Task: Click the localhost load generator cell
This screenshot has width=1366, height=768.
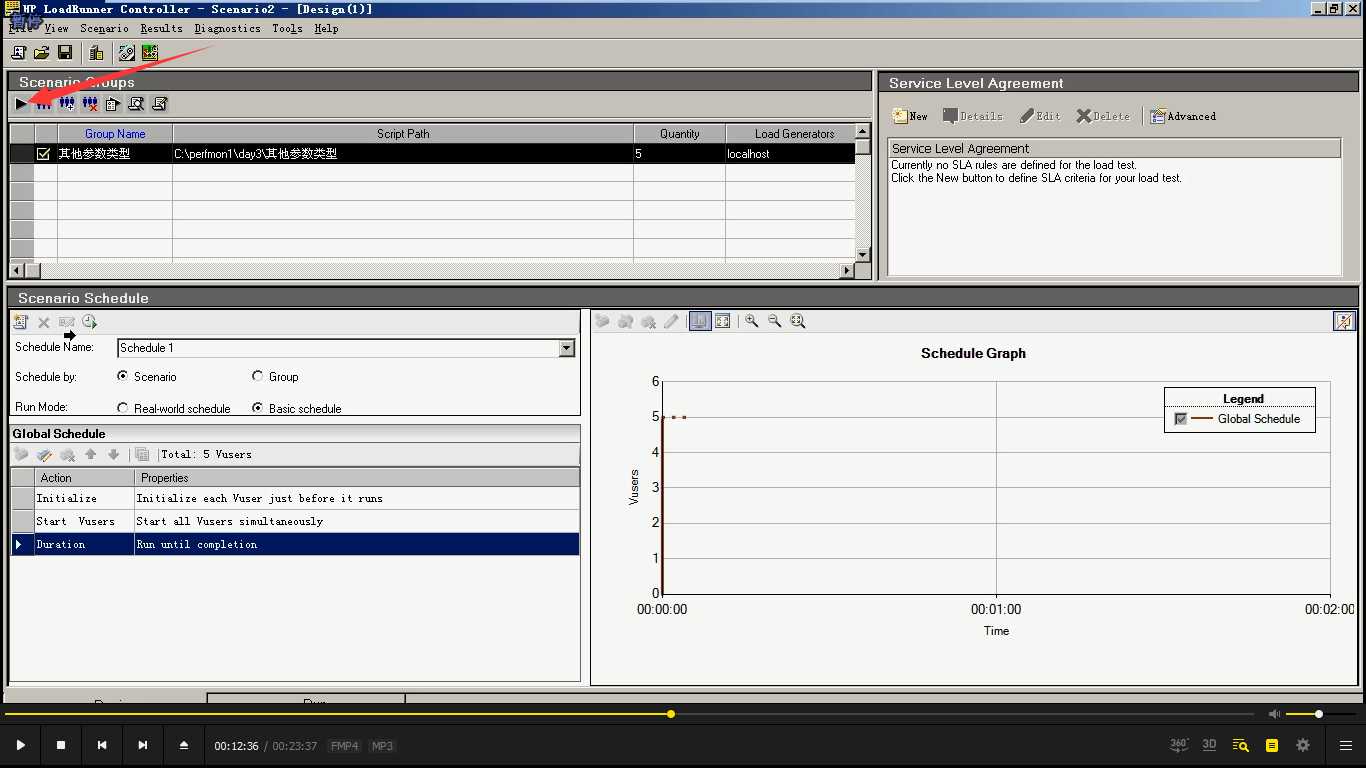Action: [x=790, y=154]
